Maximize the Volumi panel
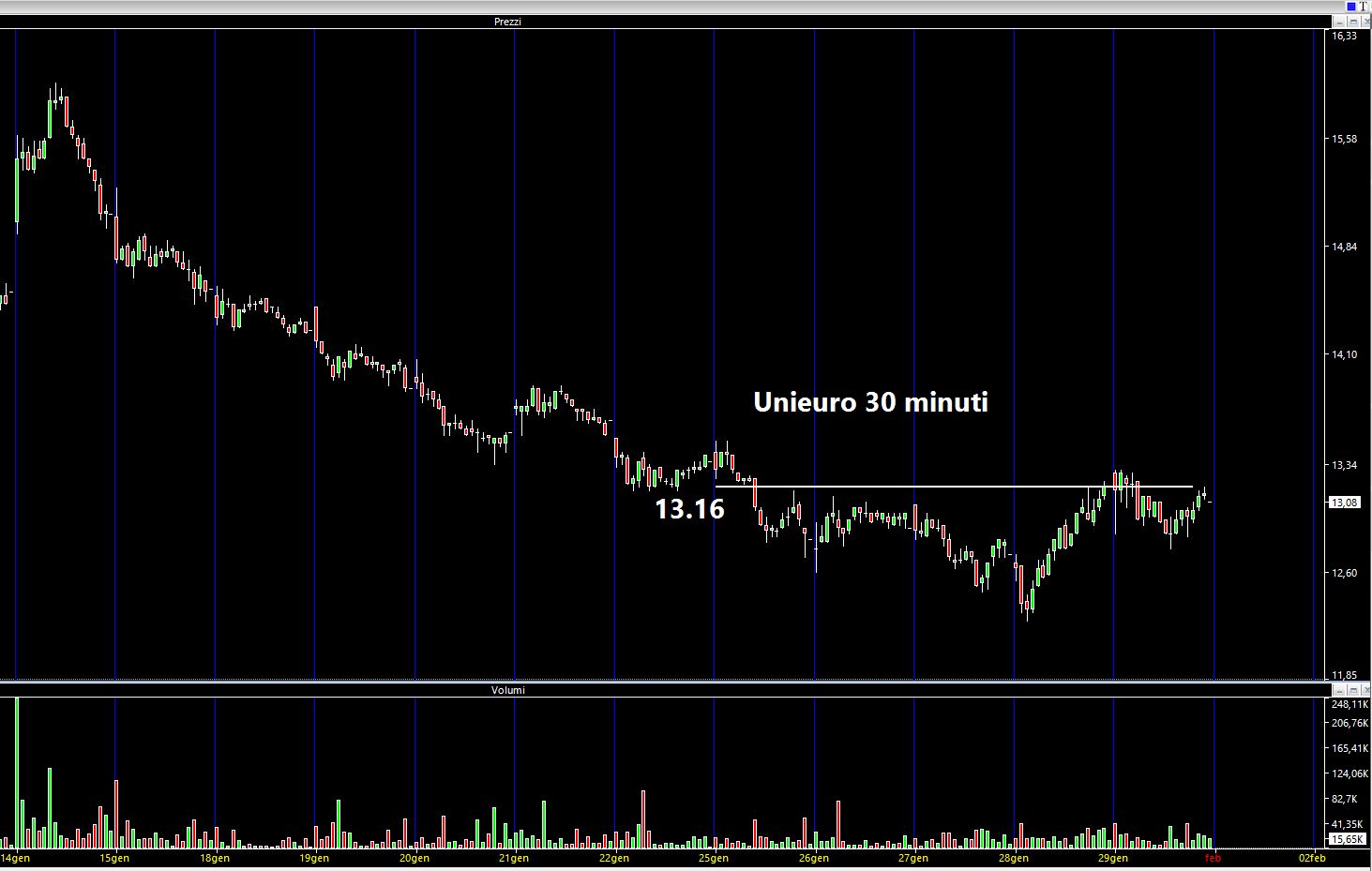The height and width of the screenshot is (871, 1372). coord(1353,690)
